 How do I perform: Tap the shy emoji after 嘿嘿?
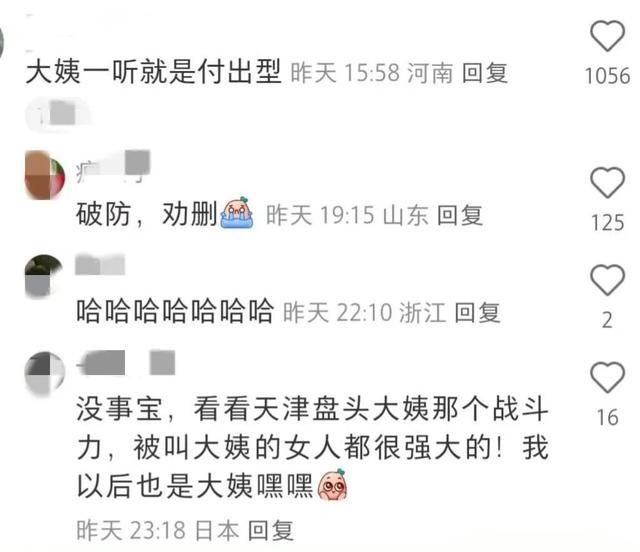tap(333, 485)
